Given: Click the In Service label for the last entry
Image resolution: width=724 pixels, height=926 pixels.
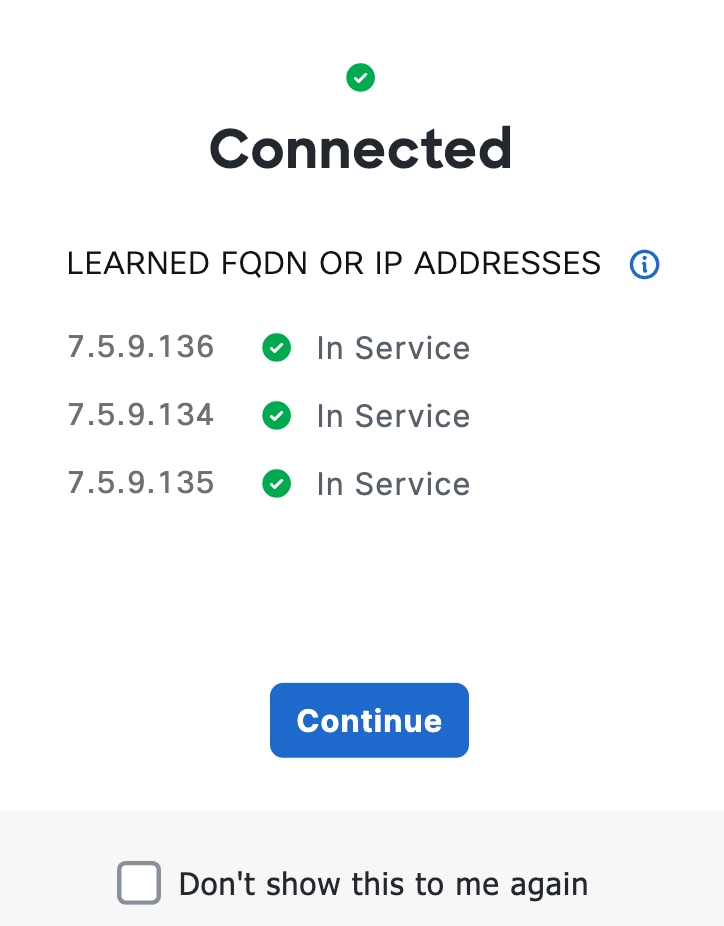Looking at the screenshot, I should tap(393, 484).
